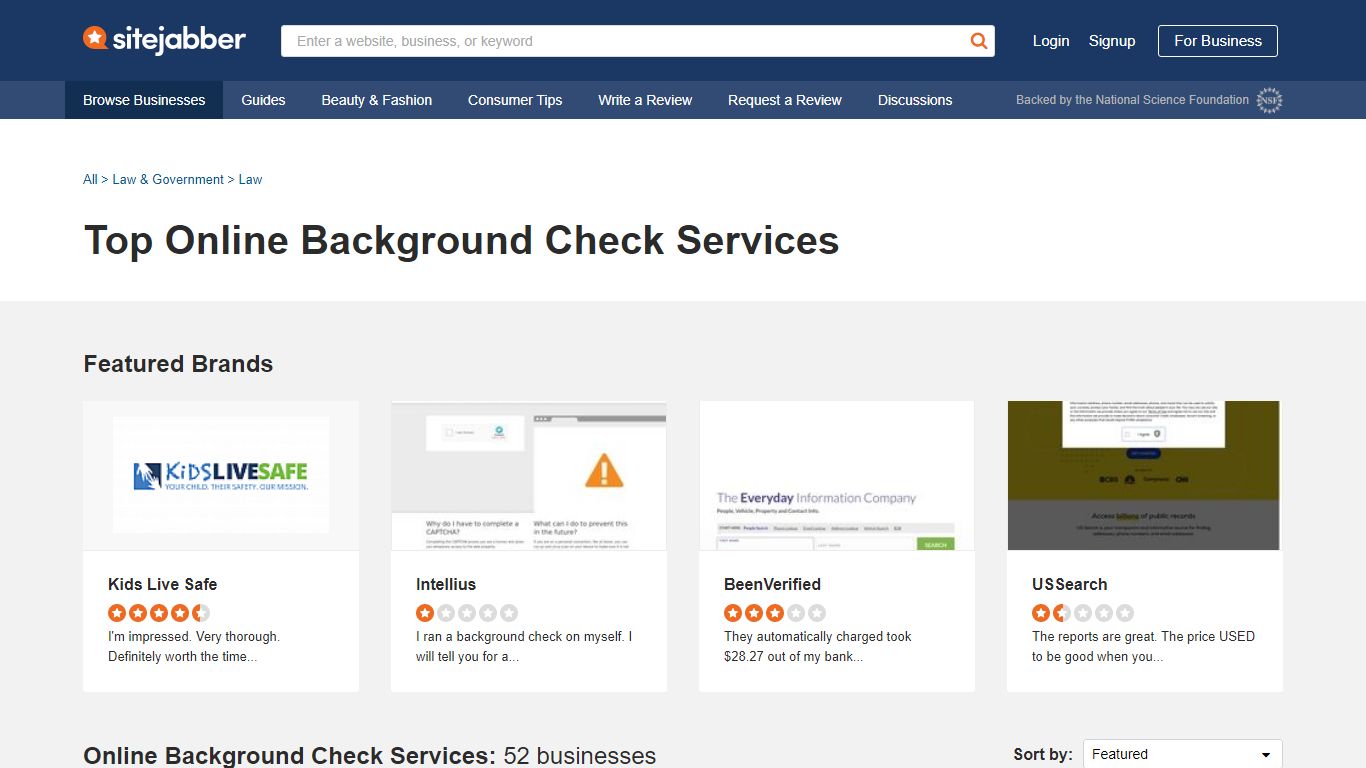Click Intellius star rating

pyautogui.click(x=467, y=613)
